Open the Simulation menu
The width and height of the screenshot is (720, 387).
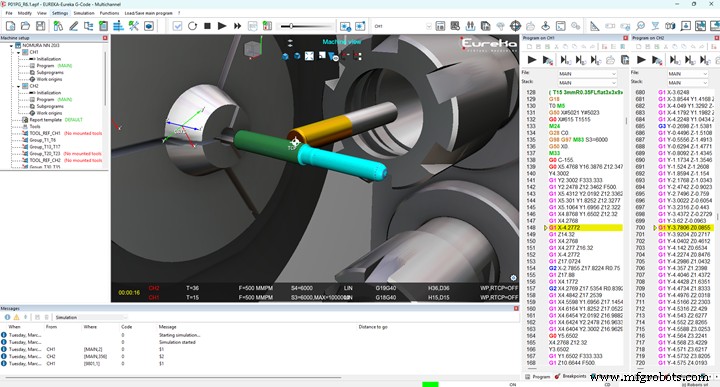(84, 13)
